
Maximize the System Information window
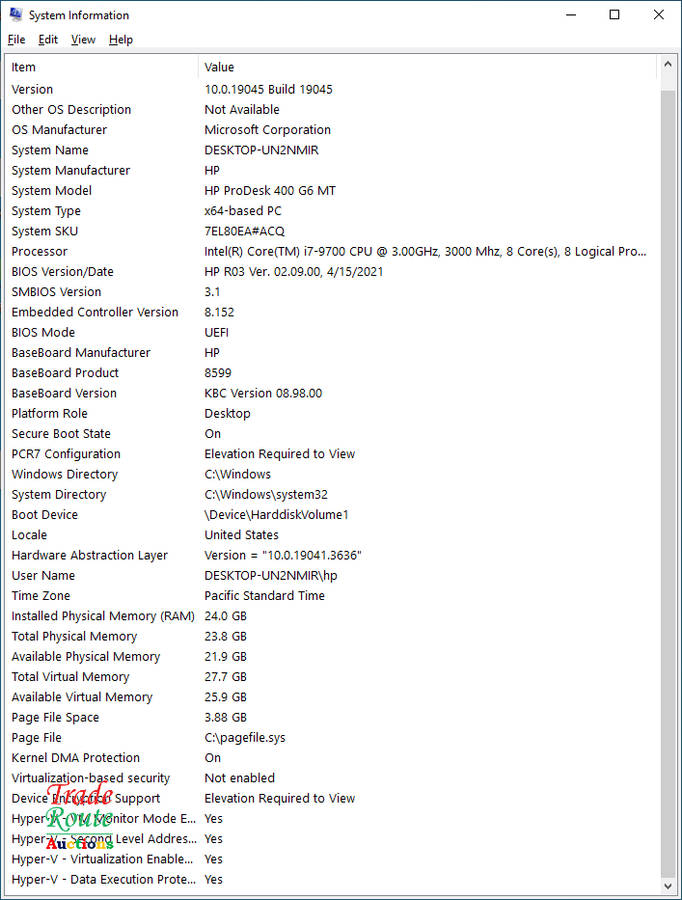point(615,15)
